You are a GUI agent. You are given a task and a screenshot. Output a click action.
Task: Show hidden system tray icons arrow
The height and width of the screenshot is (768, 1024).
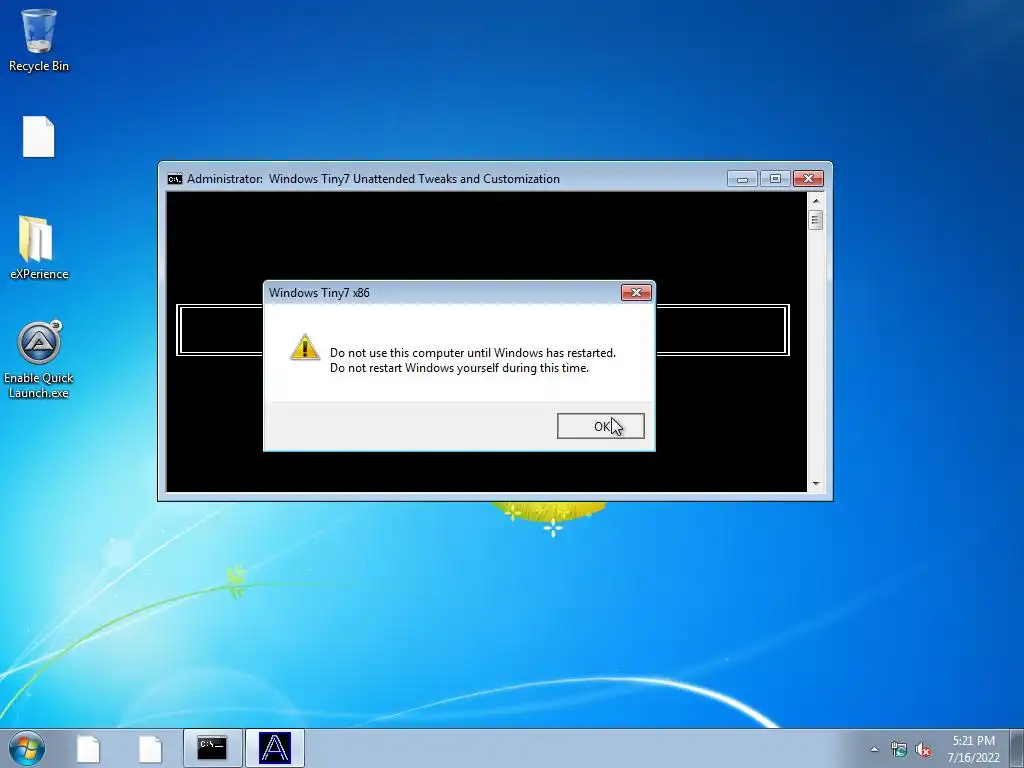coord(874,749)
